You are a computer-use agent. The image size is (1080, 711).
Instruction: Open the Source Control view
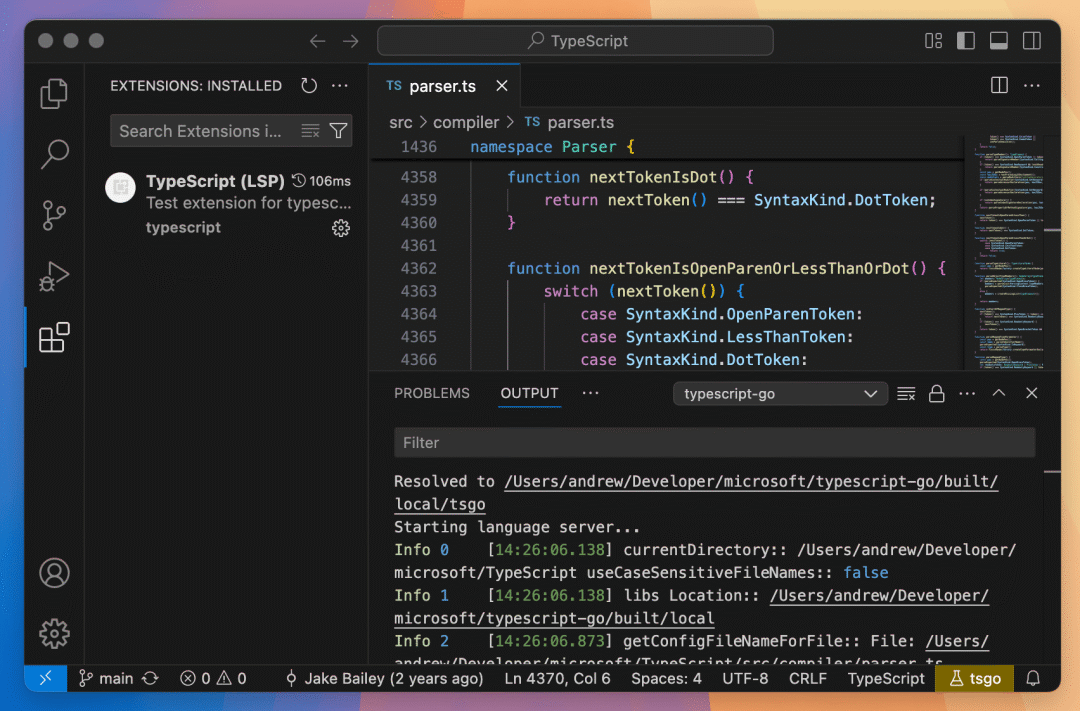(54, 215)
